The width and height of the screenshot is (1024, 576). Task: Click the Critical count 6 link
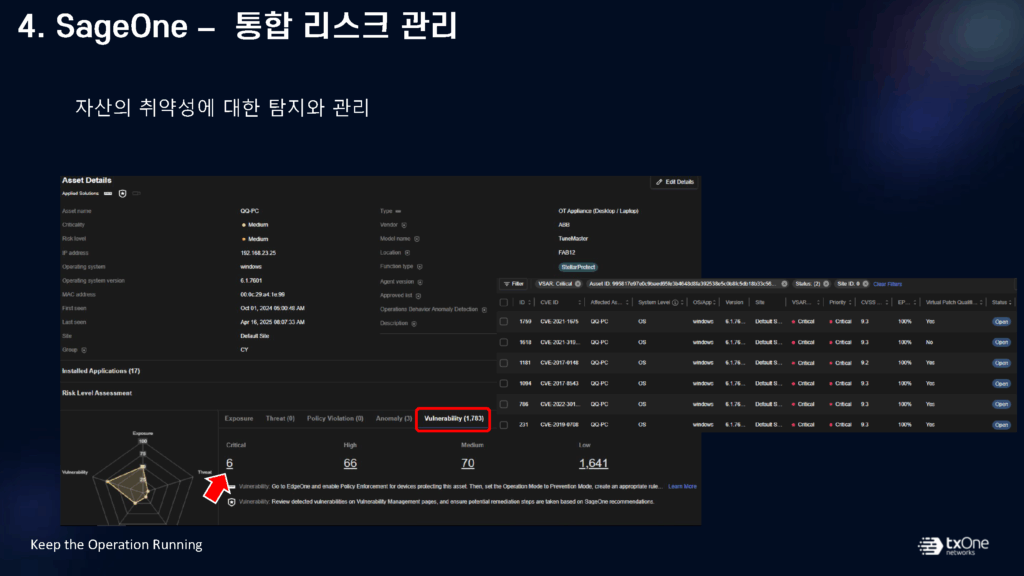[229, 463]
